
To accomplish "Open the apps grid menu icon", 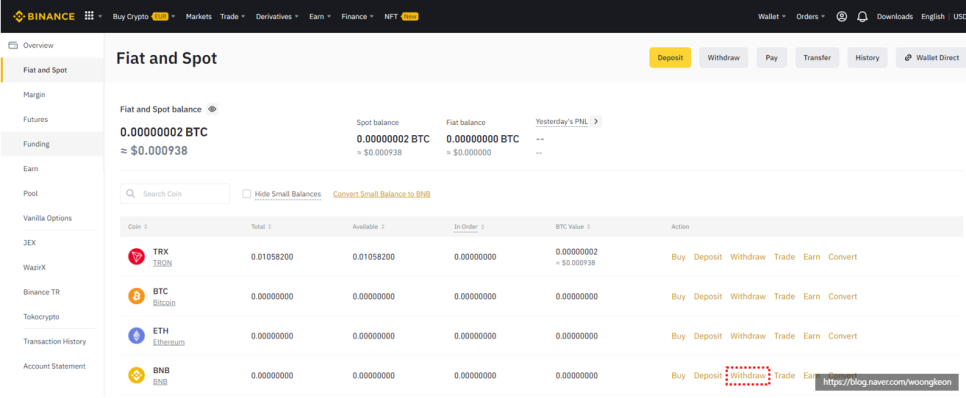I will pos(89,17).
